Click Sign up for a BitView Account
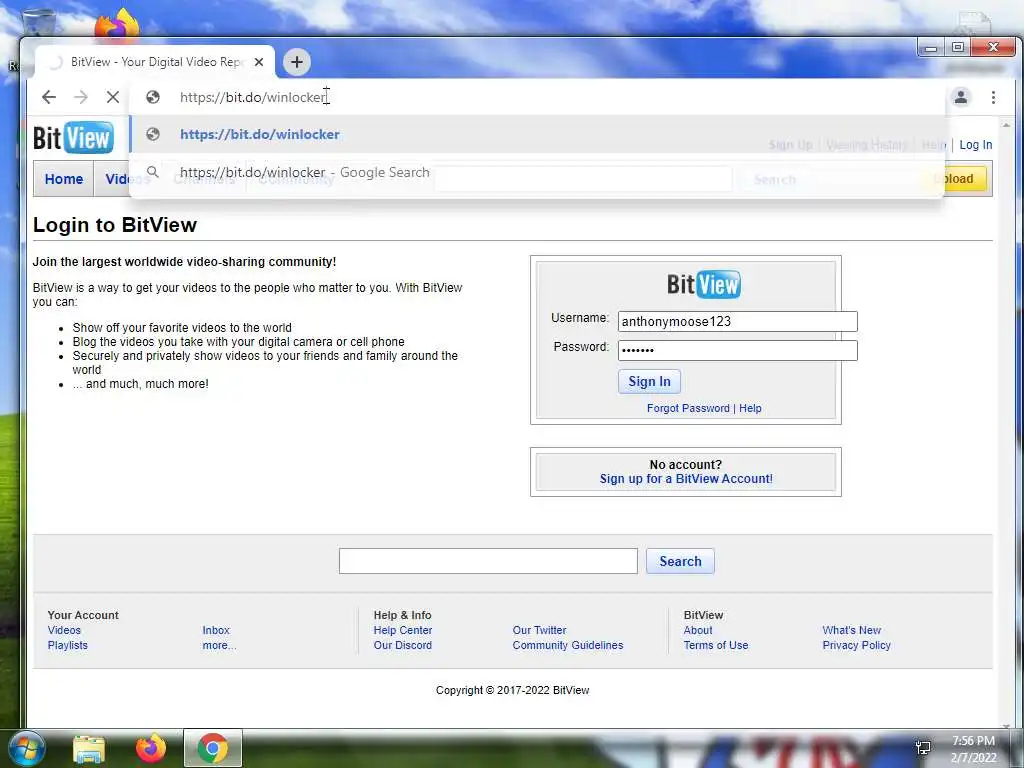This screenshot has width=1024, height=768. click(x=686, y=479)
